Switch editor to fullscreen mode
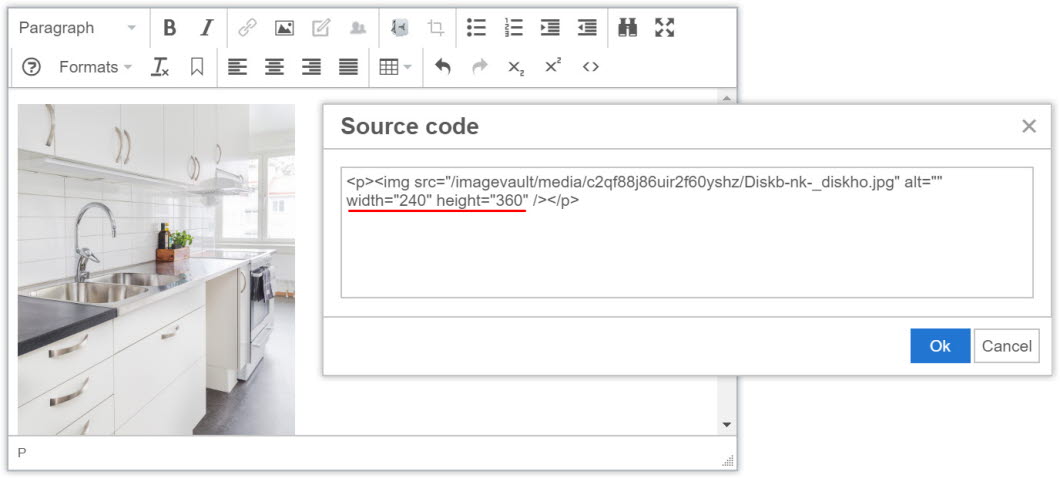 tap(665, 28)
